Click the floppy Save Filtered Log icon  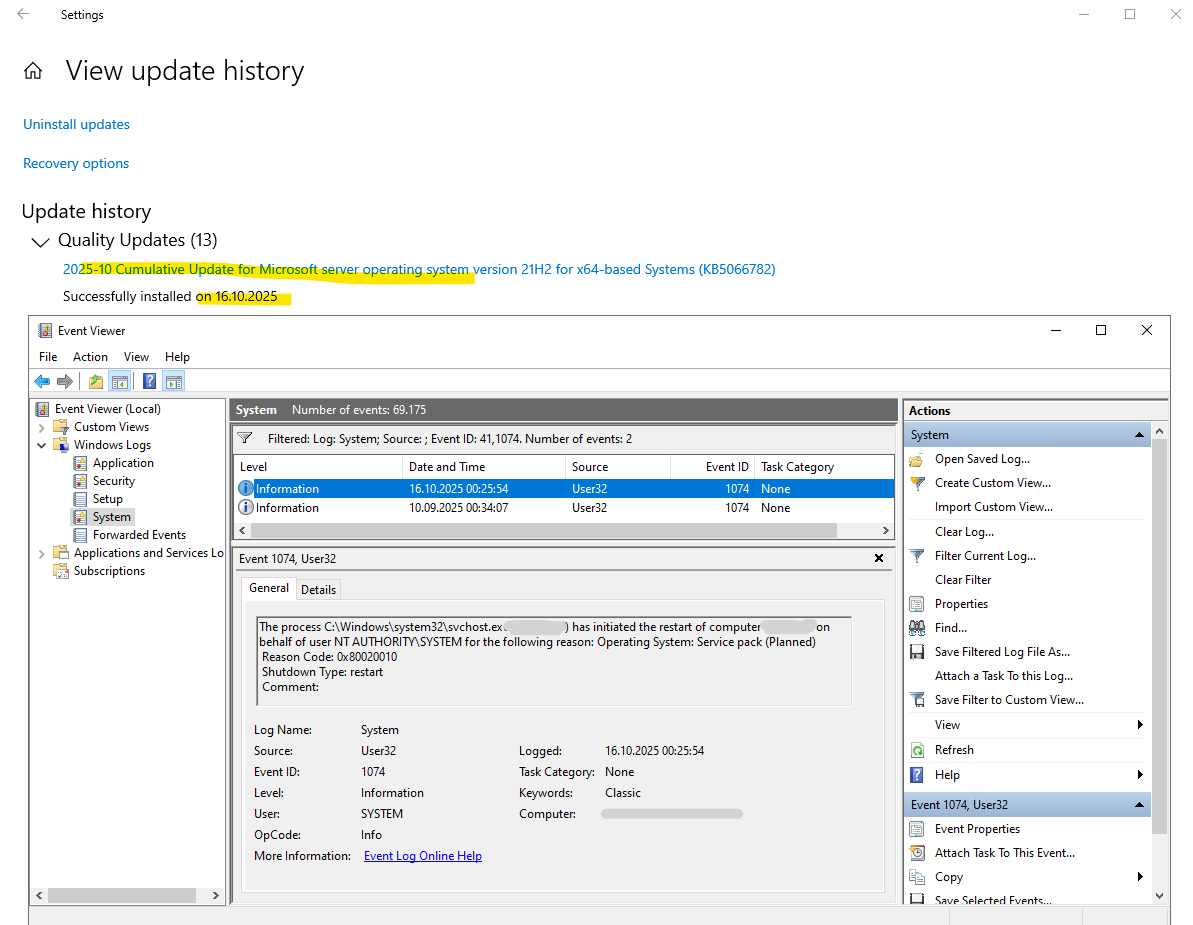tap(917, 652)
